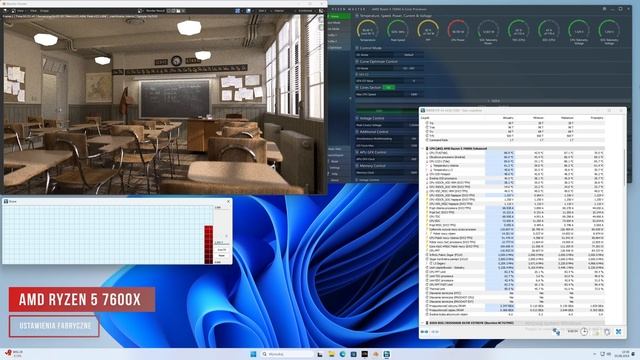Collapse the Additional Control section
Viewport: 640px width, 360px height.
[x=357, y=132]
